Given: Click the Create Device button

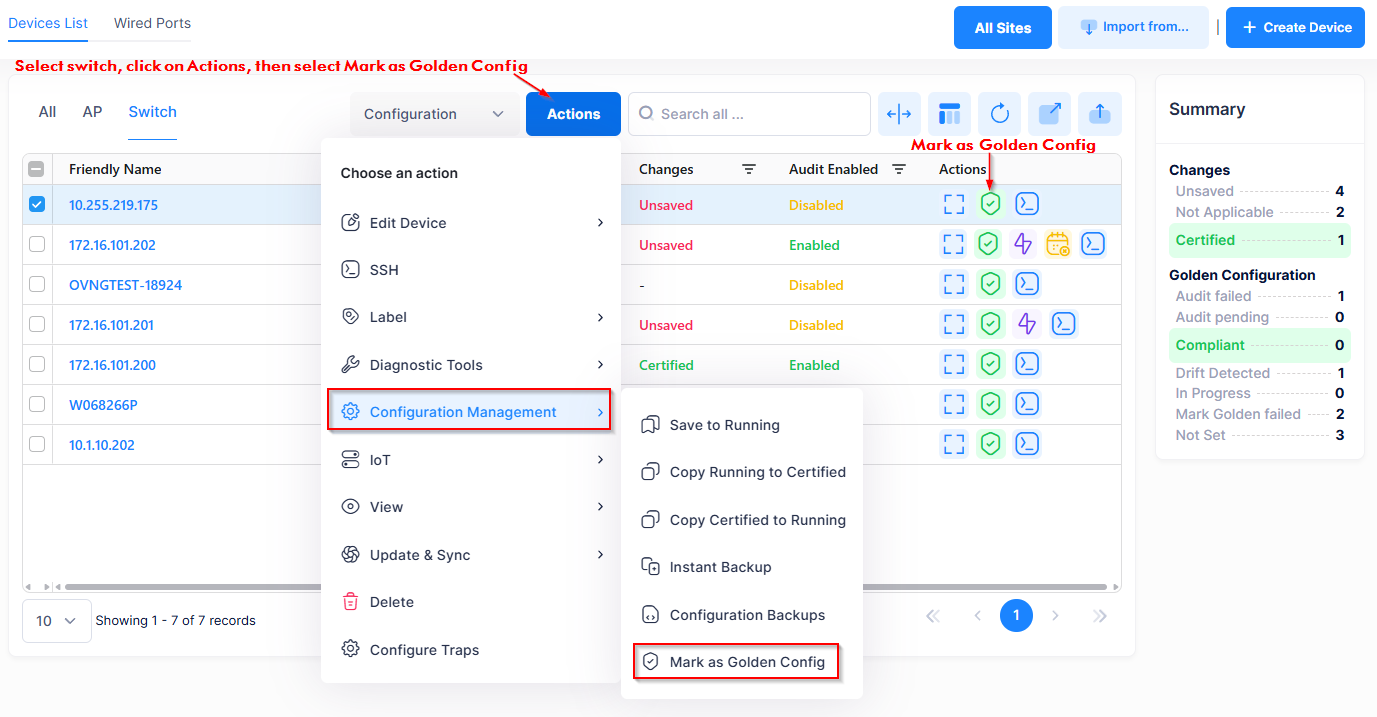Looking at the screenshot, I should point(1295,28).
